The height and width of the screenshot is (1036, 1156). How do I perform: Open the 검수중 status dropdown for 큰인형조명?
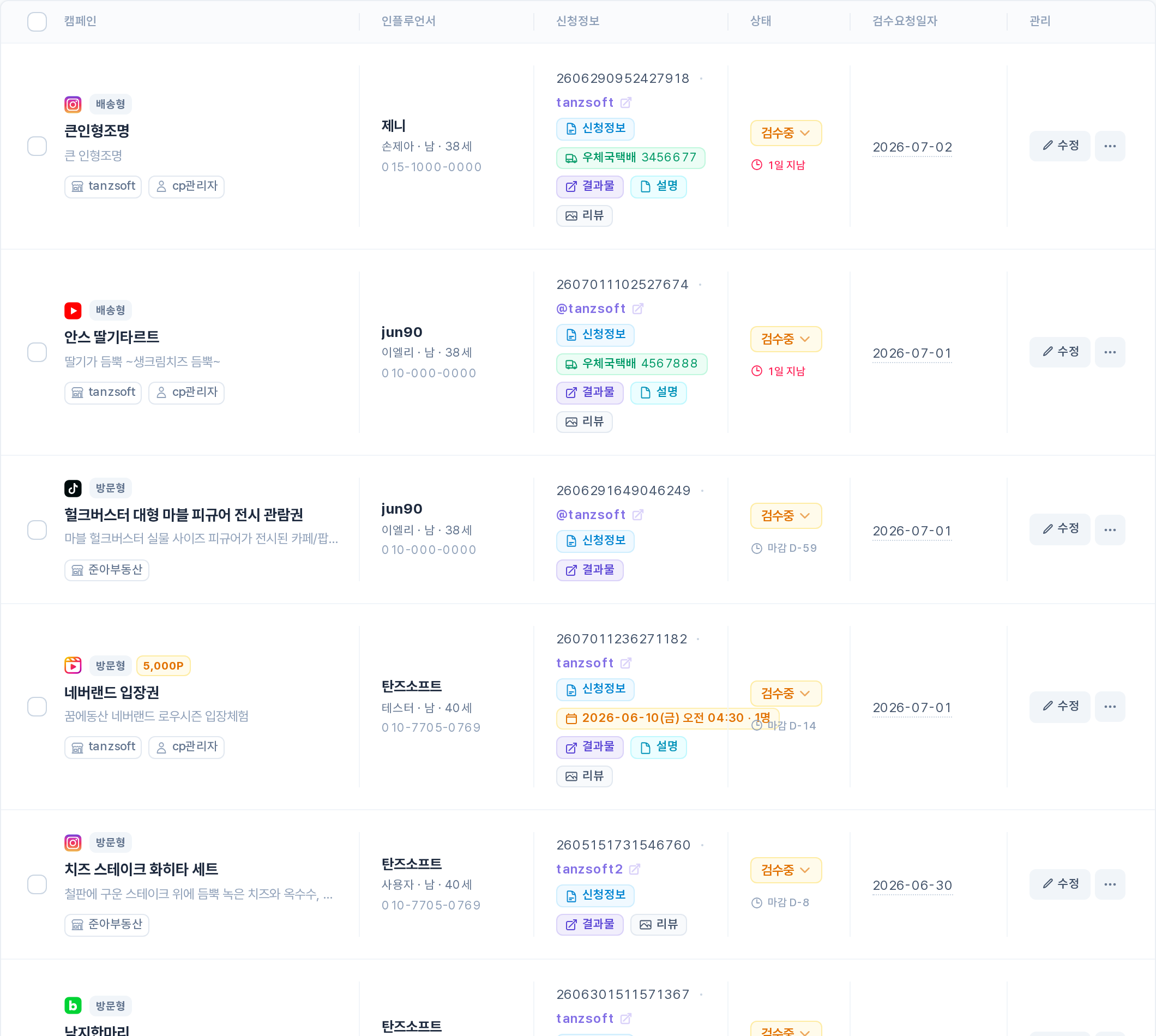[x=785, y=133]
